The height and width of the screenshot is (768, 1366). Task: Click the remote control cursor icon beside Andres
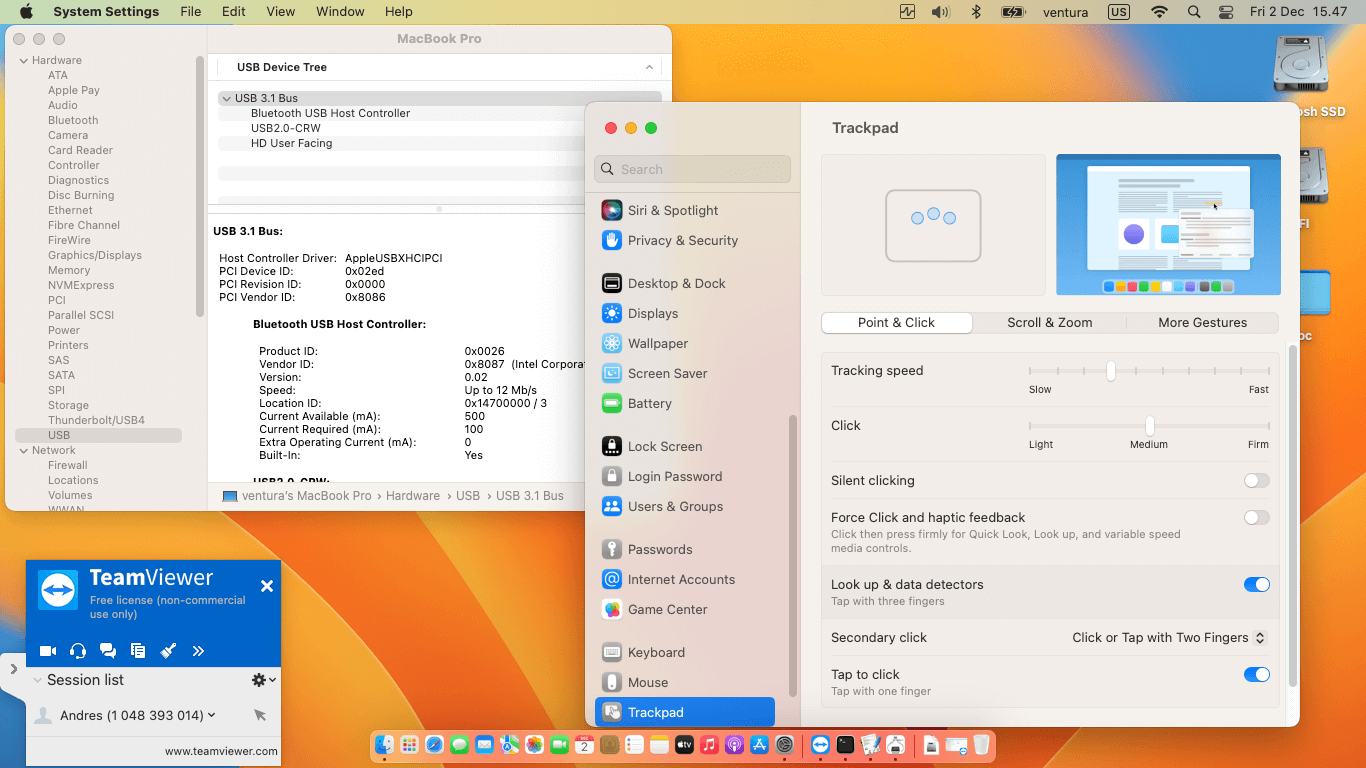pyautogui.click(x=260, y=715)
